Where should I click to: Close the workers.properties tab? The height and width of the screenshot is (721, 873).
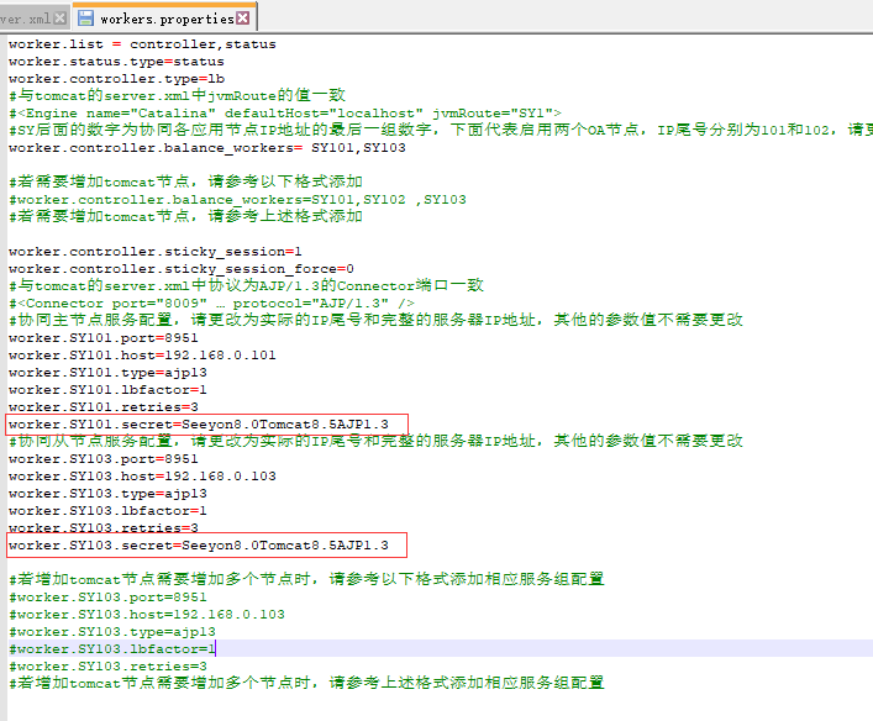(x=243, y=18)
